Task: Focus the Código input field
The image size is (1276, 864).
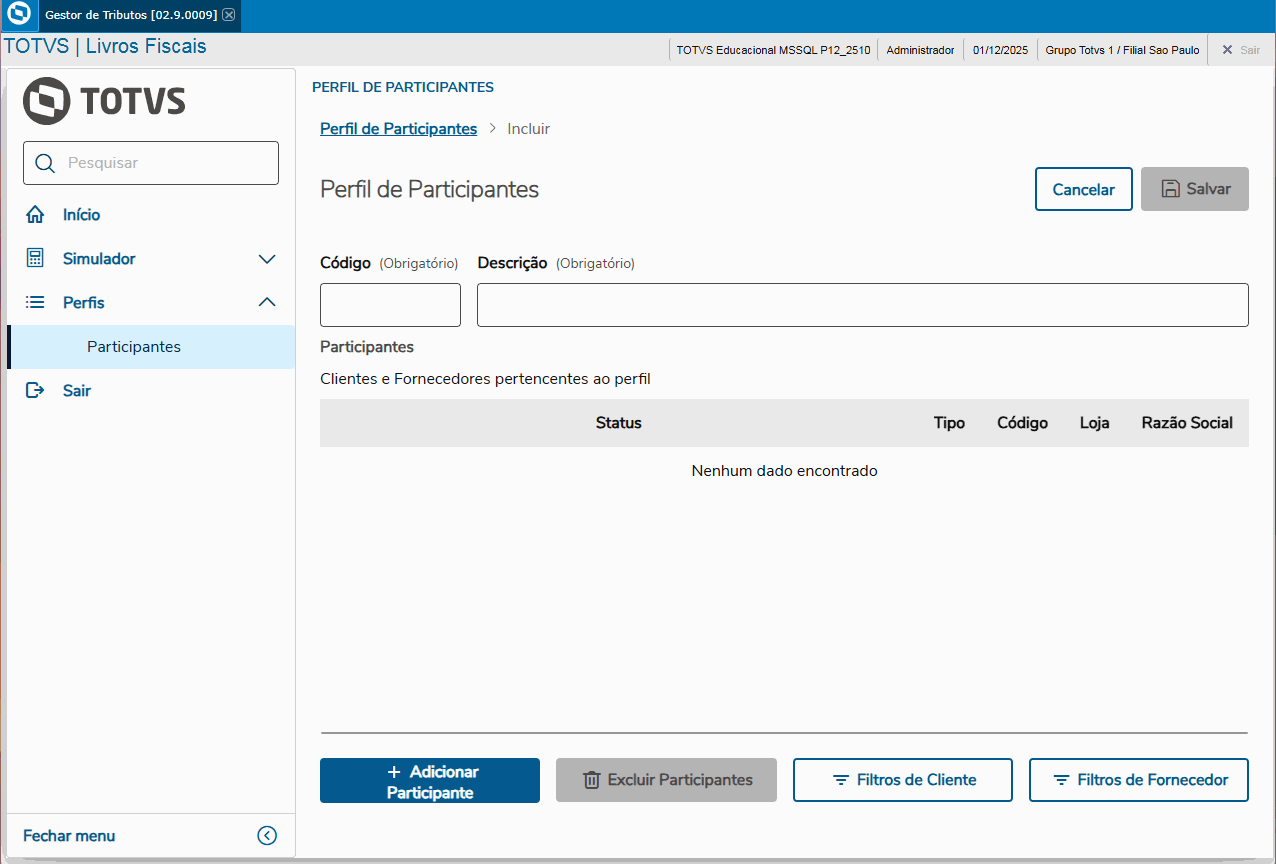Action: 390,305
